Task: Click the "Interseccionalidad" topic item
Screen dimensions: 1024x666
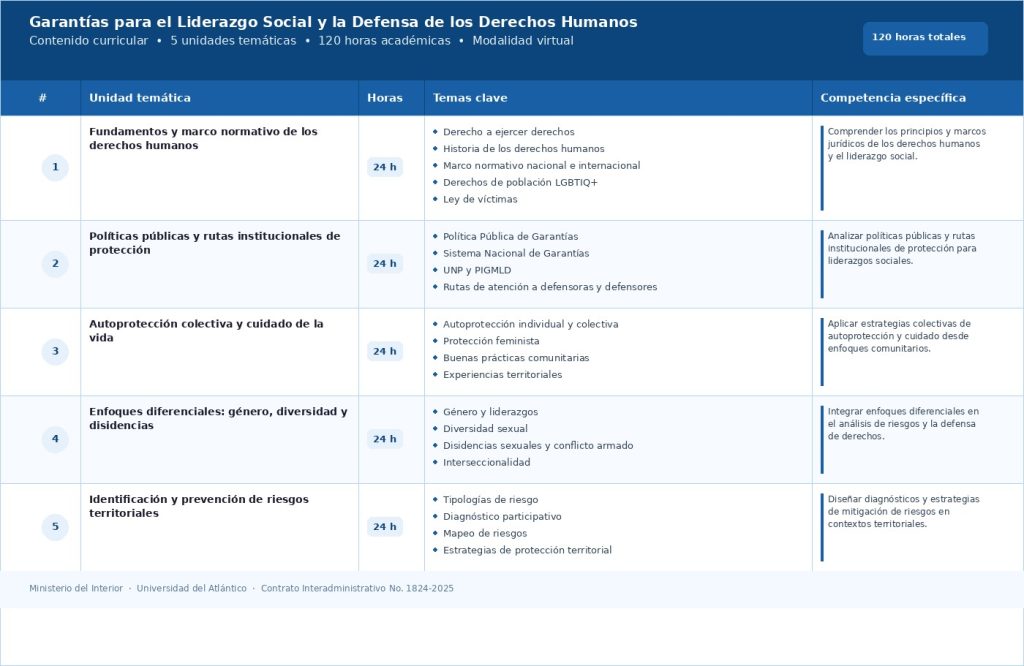Action: point(487,463)
